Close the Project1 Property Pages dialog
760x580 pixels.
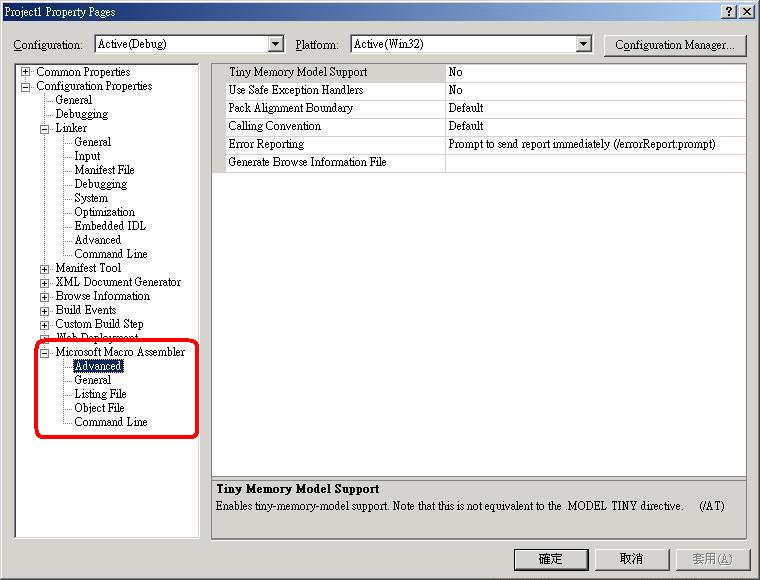[747, 12]
